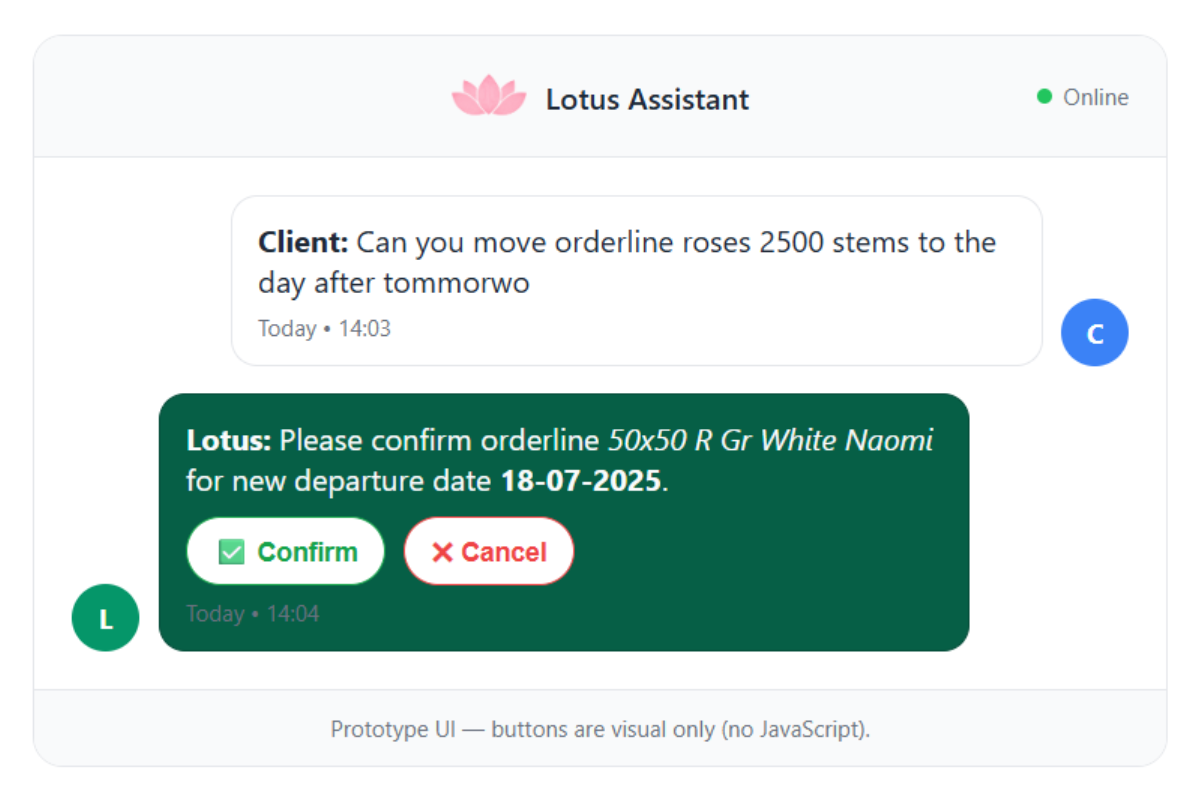Click the Today 14:03 timestamp
The height and width of the screenshot is (800, 1200).
[325, 328]
